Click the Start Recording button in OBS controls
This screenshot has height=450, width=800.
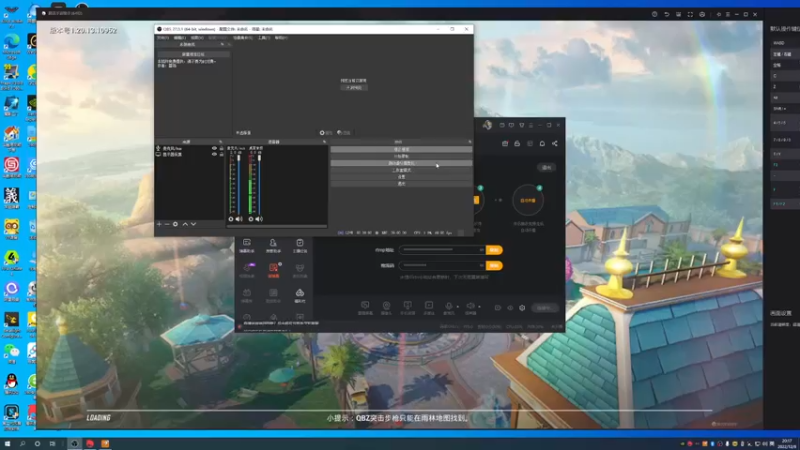coord(402,156)
